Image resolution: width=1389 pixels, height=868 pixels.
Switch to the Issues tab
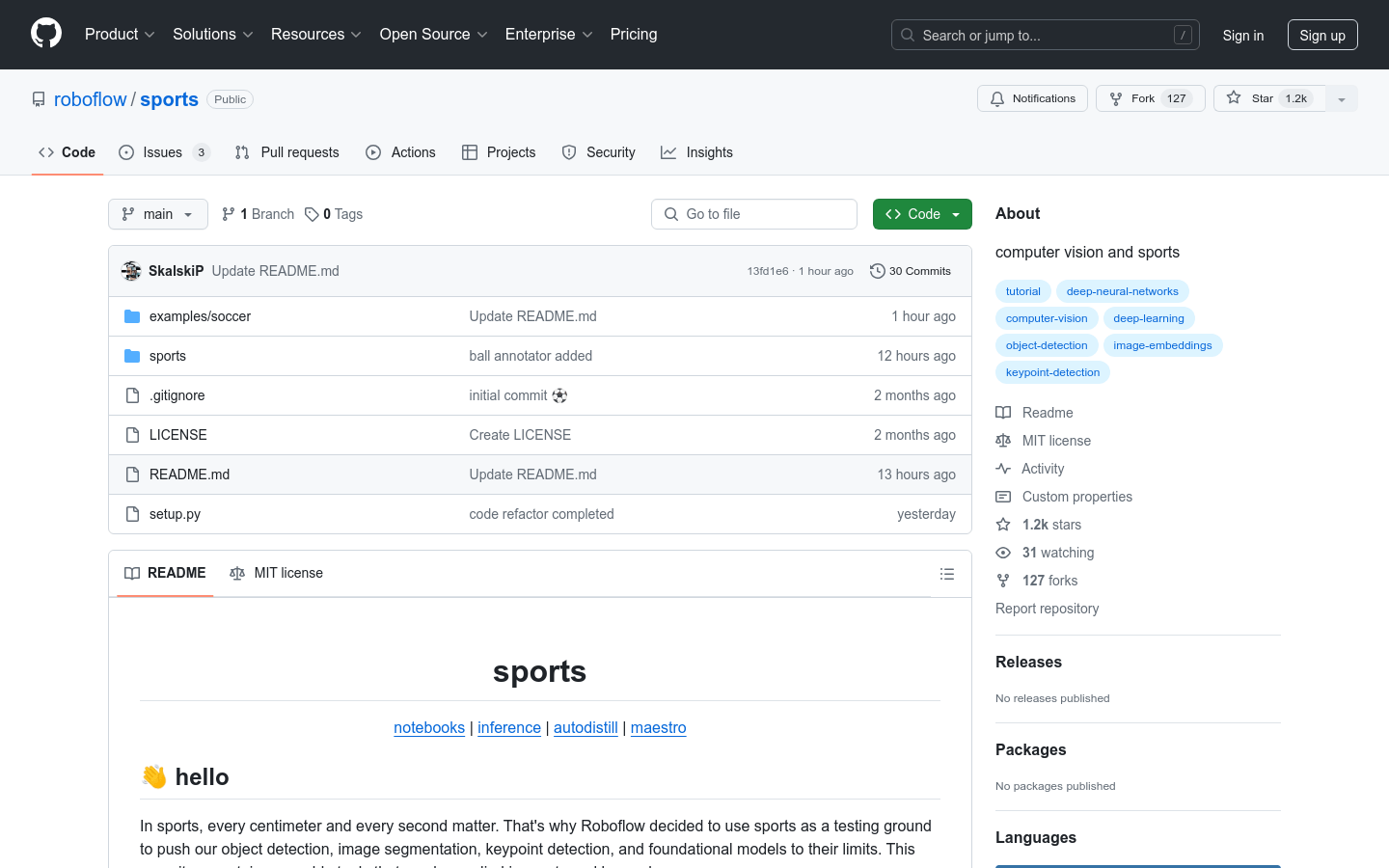[164, 152]
